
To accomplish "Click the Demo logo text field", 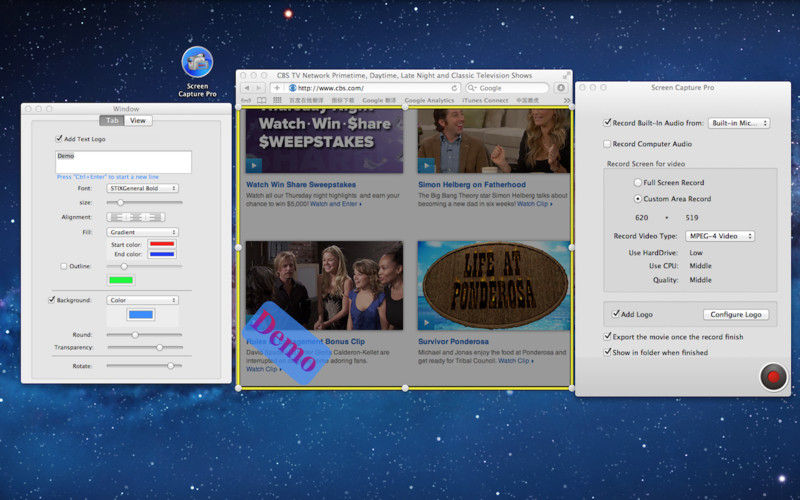I will pyautogui.click(x=123, y=161).
